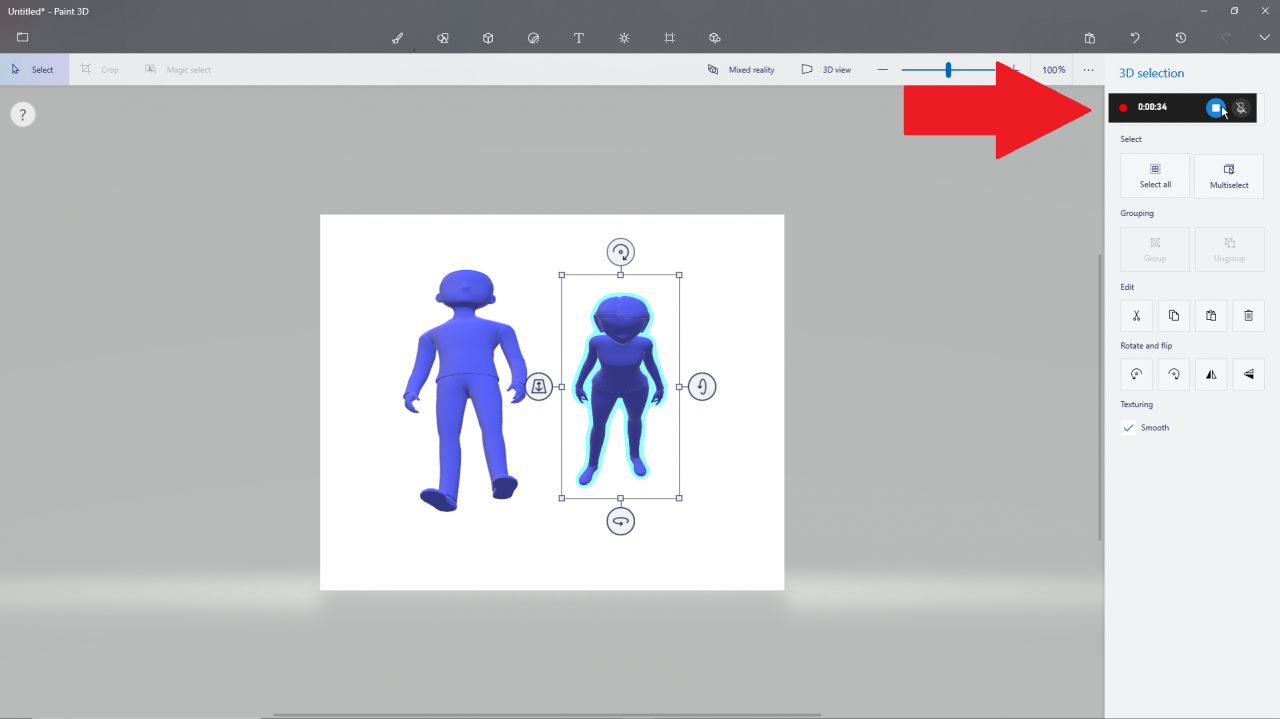Select the 3D shapes tool
1280x719 pixels.
[x=488, y=38]
